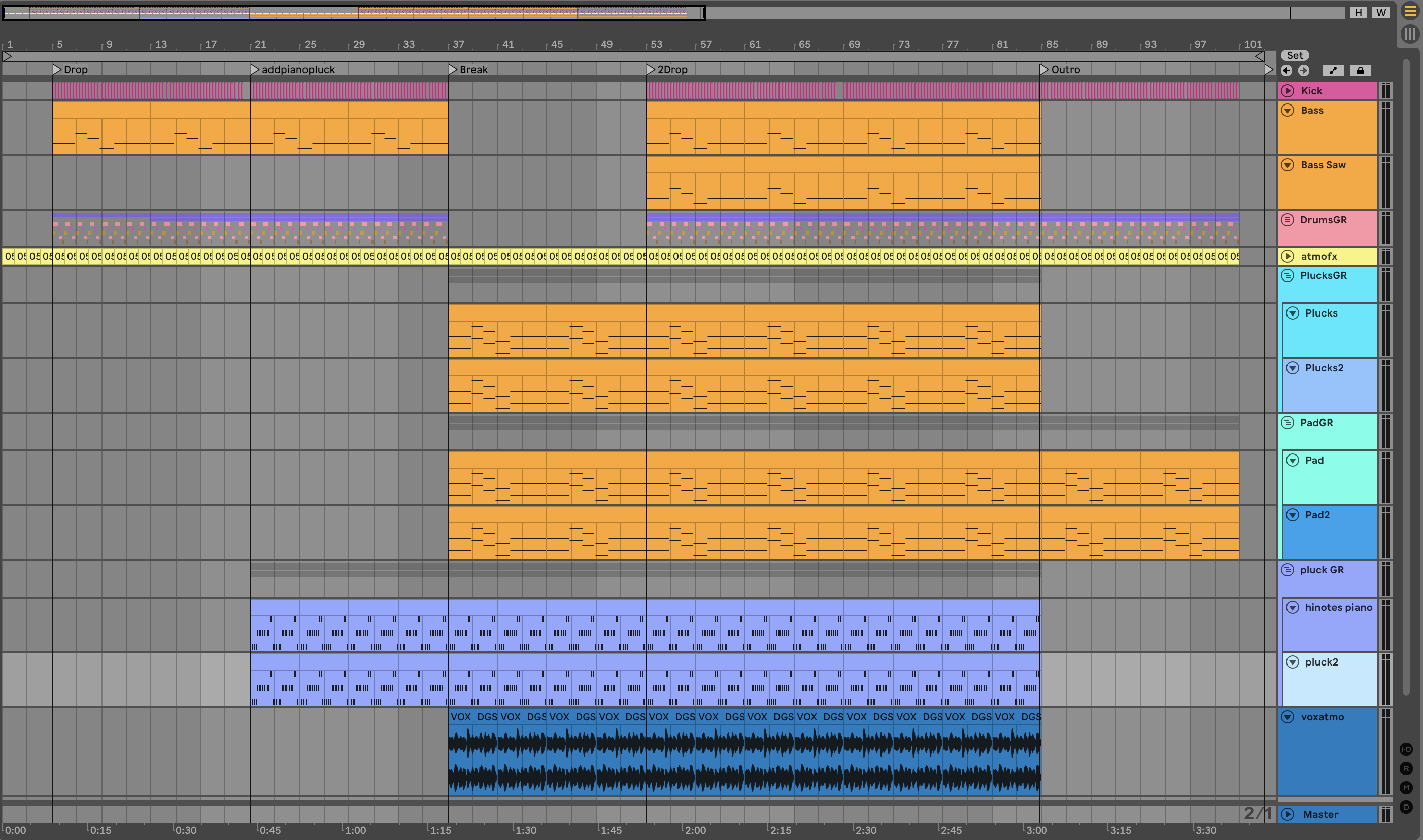Screen dimensions: 1423x840
Task: Switch to Session view using the vertical bars icon
Action: click(1409, 34)
